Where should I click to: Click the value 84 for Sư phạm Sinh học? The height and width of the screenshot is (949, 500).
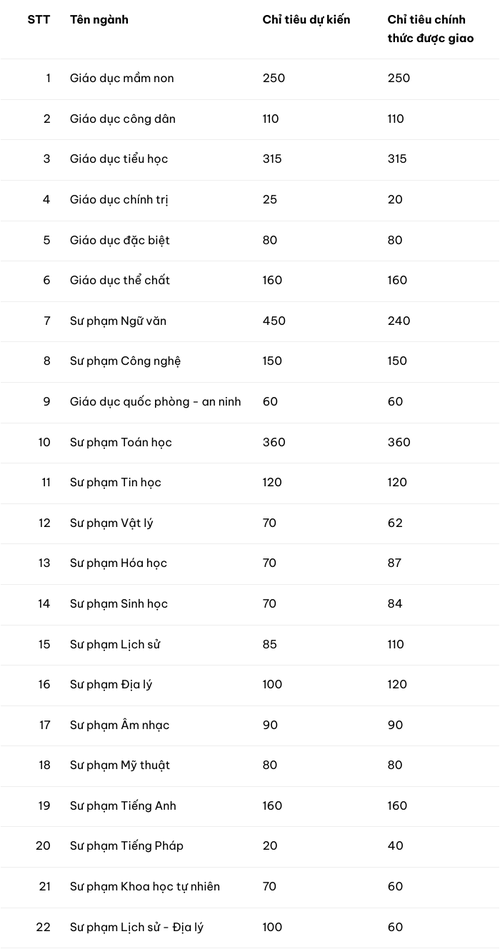395,604
